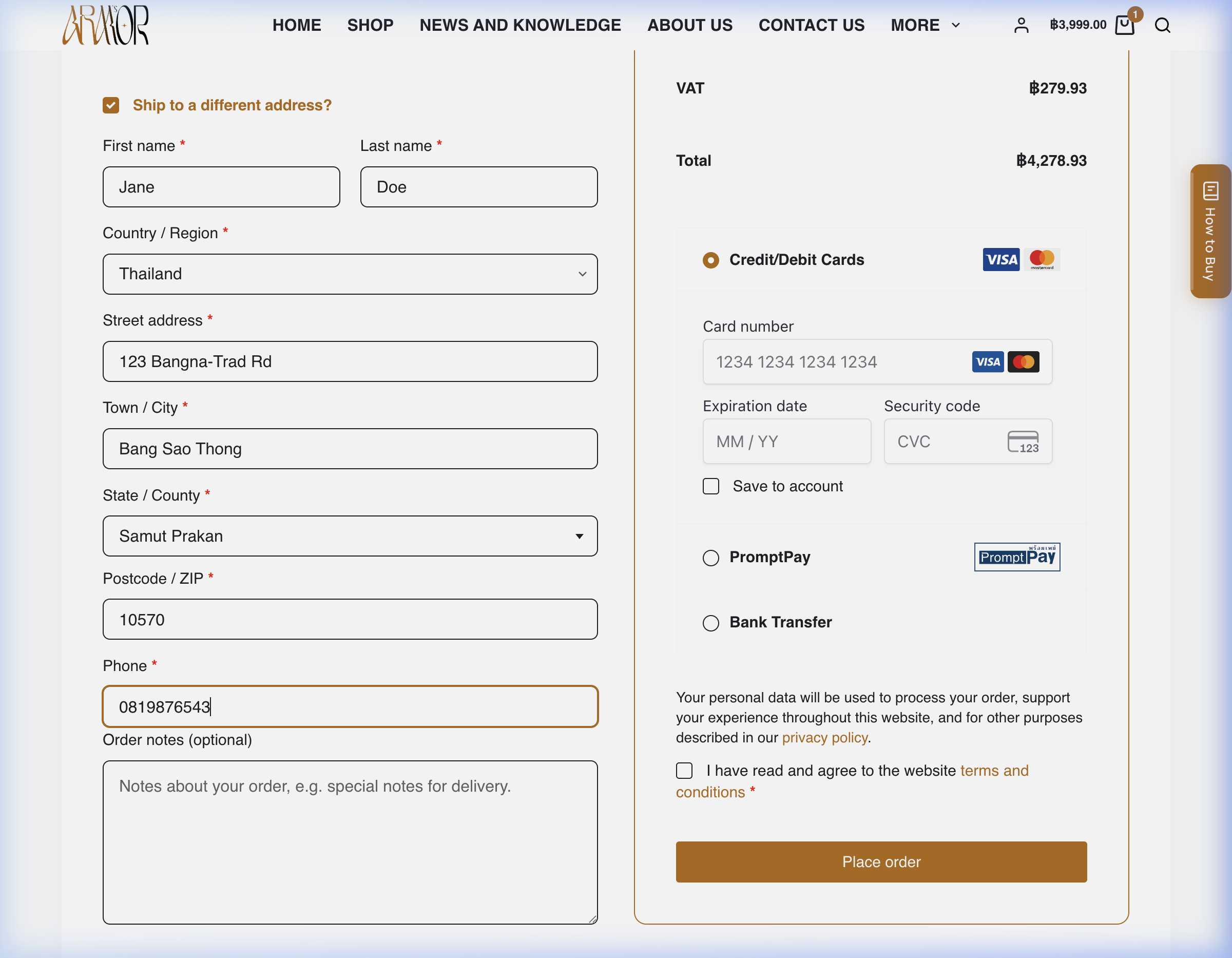1232x958 pixels.
Task: Open the user account icon
Action: pyautogui.click(x=1021, y=25)
